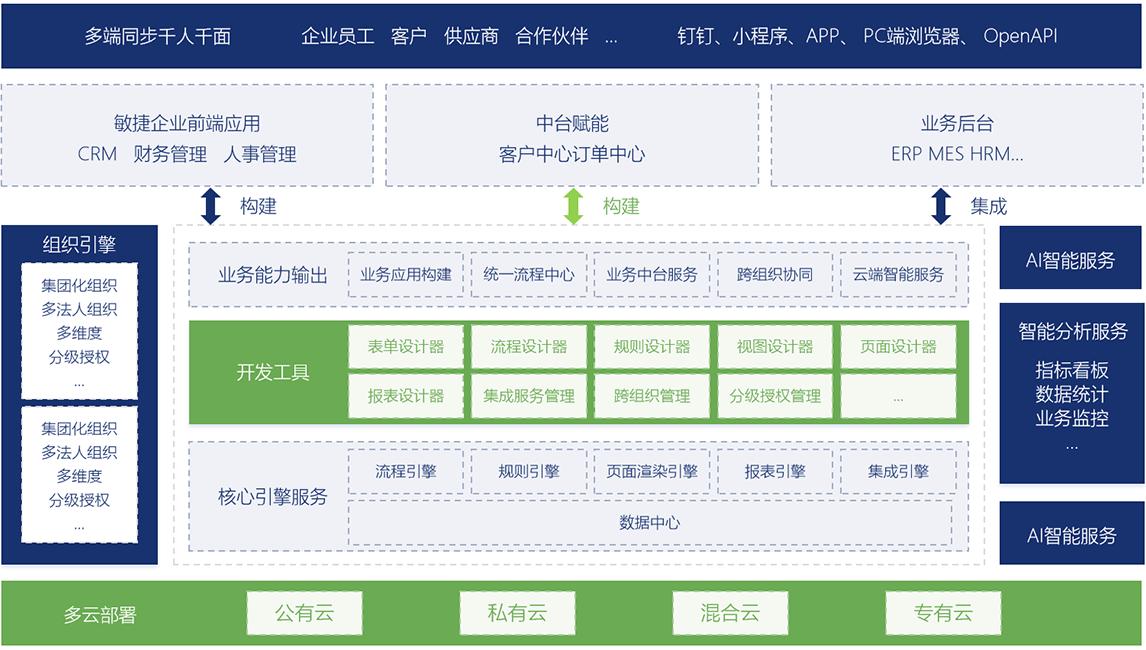Select the 专有云 deployment option
Image resolution: width=1146 pixels, height=650 pixels.
point(943,613)
